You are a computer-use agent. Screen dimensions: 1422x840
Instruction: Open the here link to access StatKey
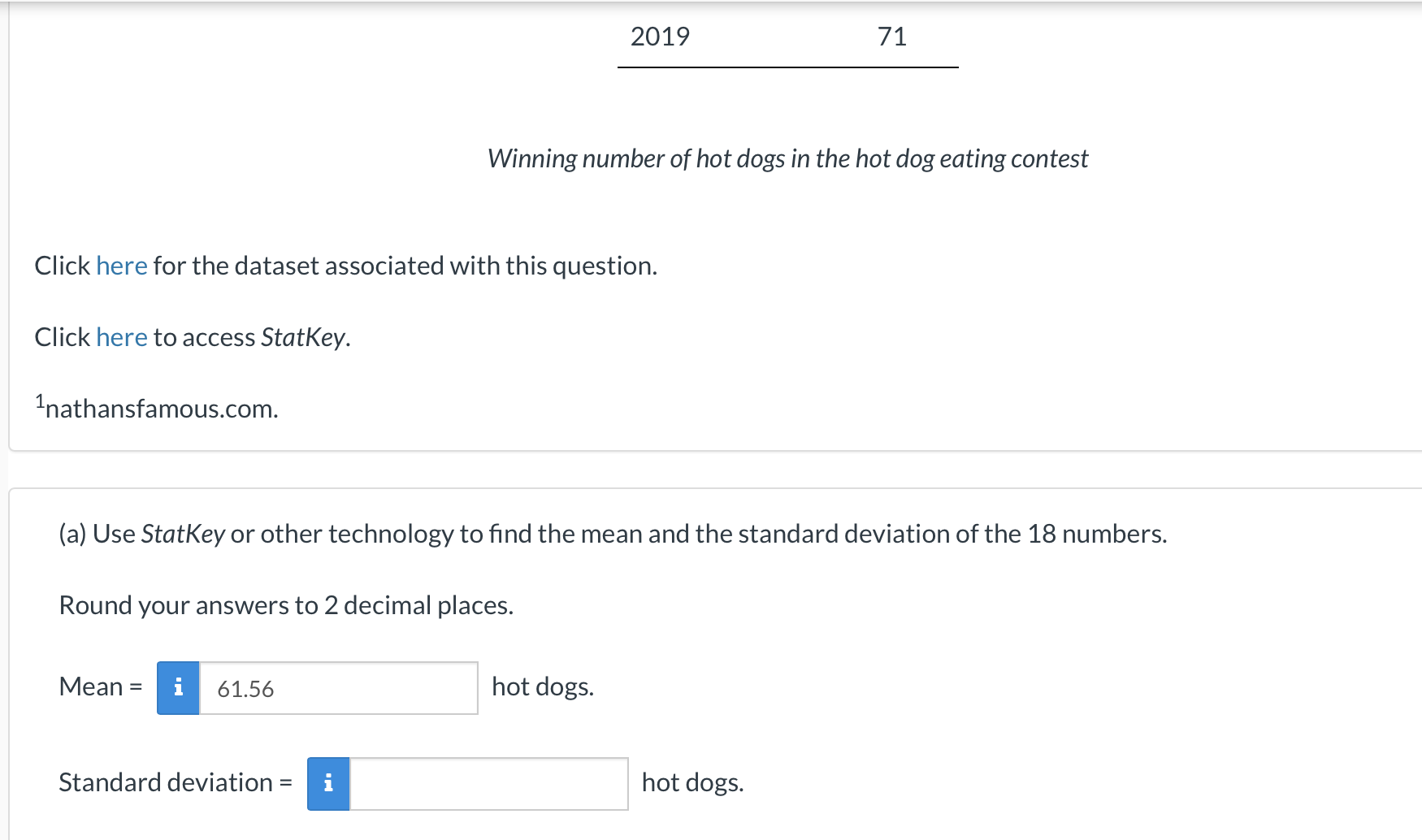click(122, 337)
